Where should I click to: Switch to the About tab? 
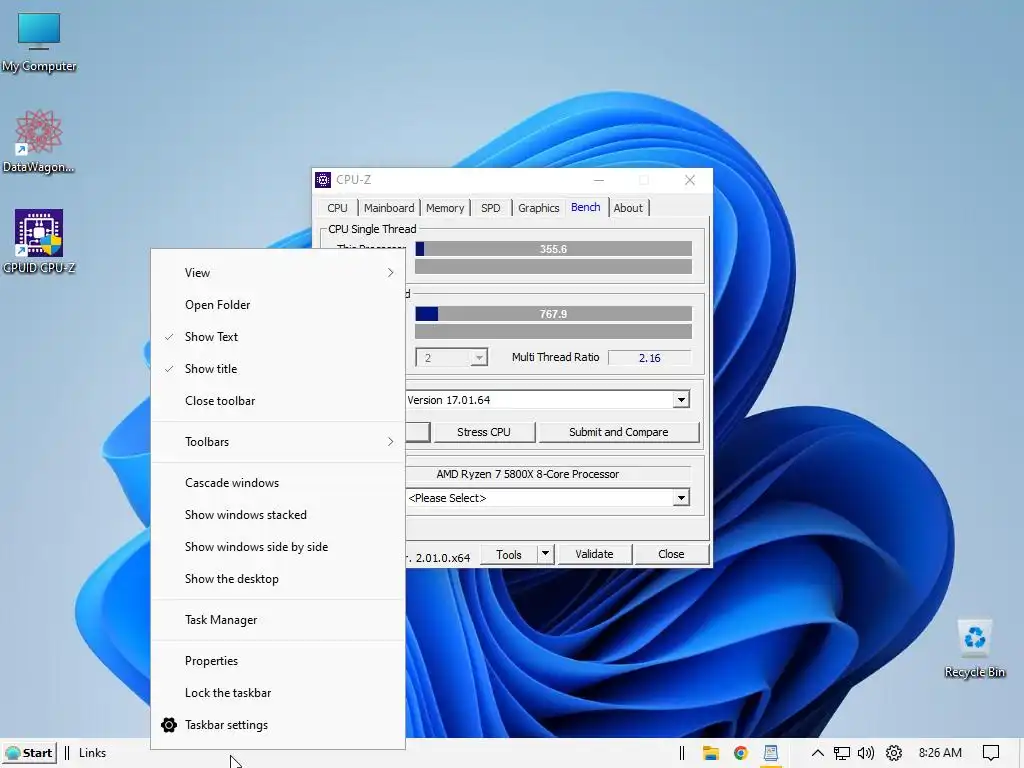click(628, 208)
